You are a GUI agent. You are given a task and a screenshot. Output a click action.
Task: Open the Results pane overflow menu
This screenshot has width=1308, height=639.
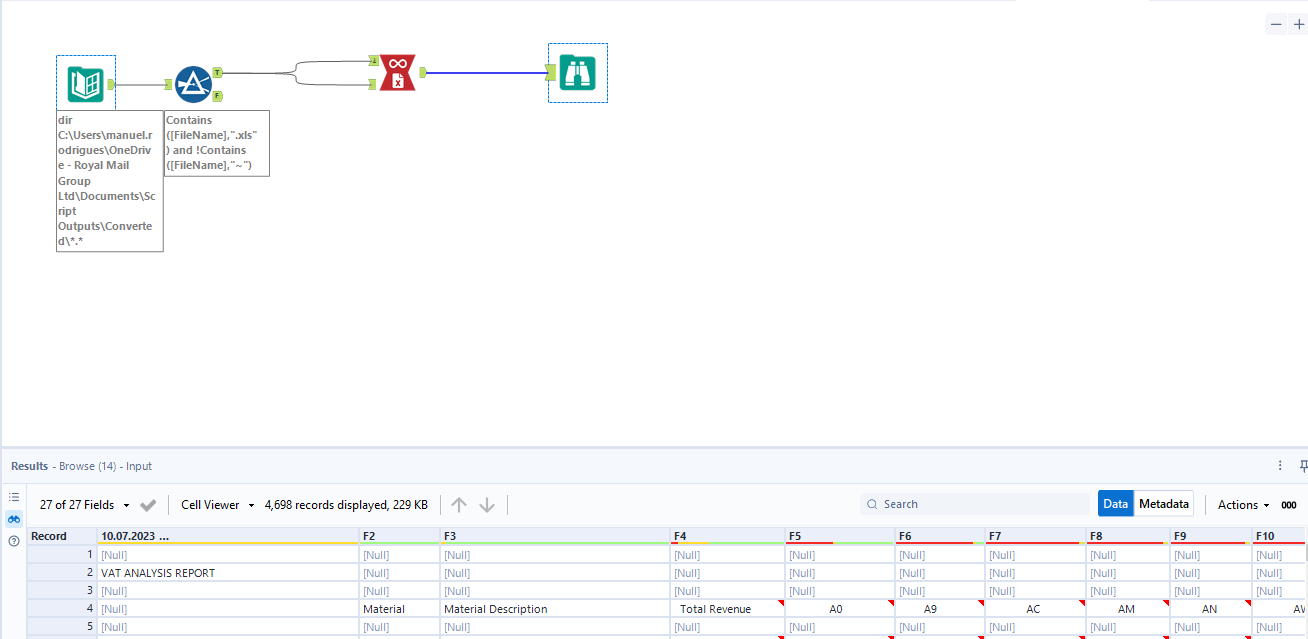click(x=1279, y=466)
